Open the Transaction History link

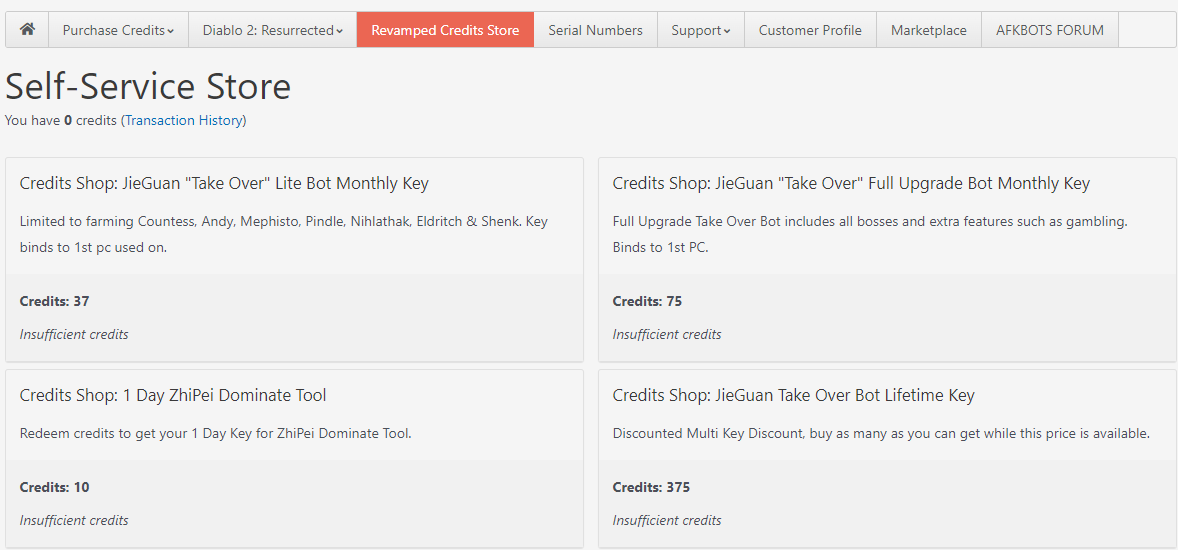[x=183, y=120]
